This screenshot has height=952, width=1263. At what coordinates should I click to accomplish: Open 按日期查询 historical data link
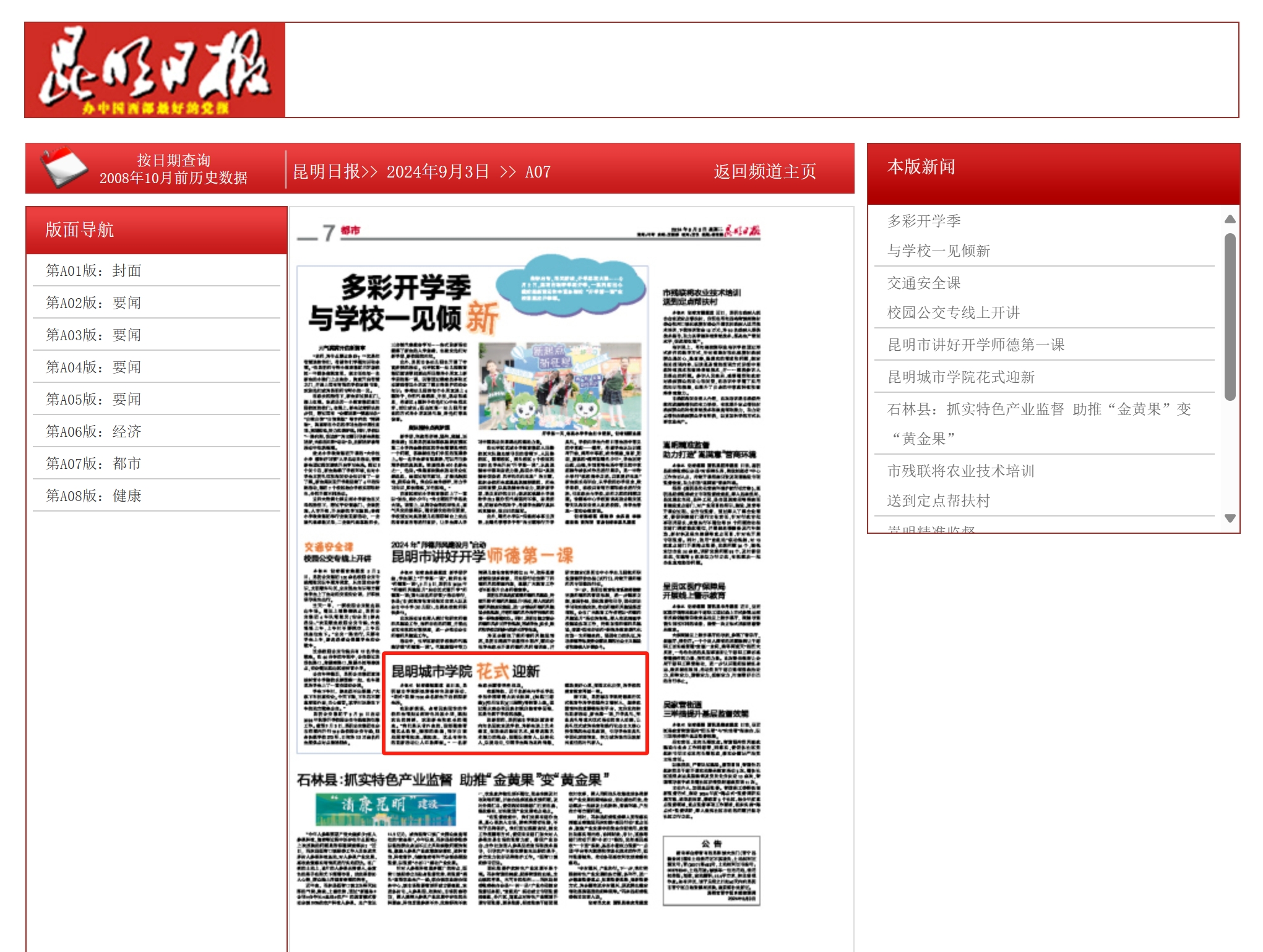pos(173,169)
